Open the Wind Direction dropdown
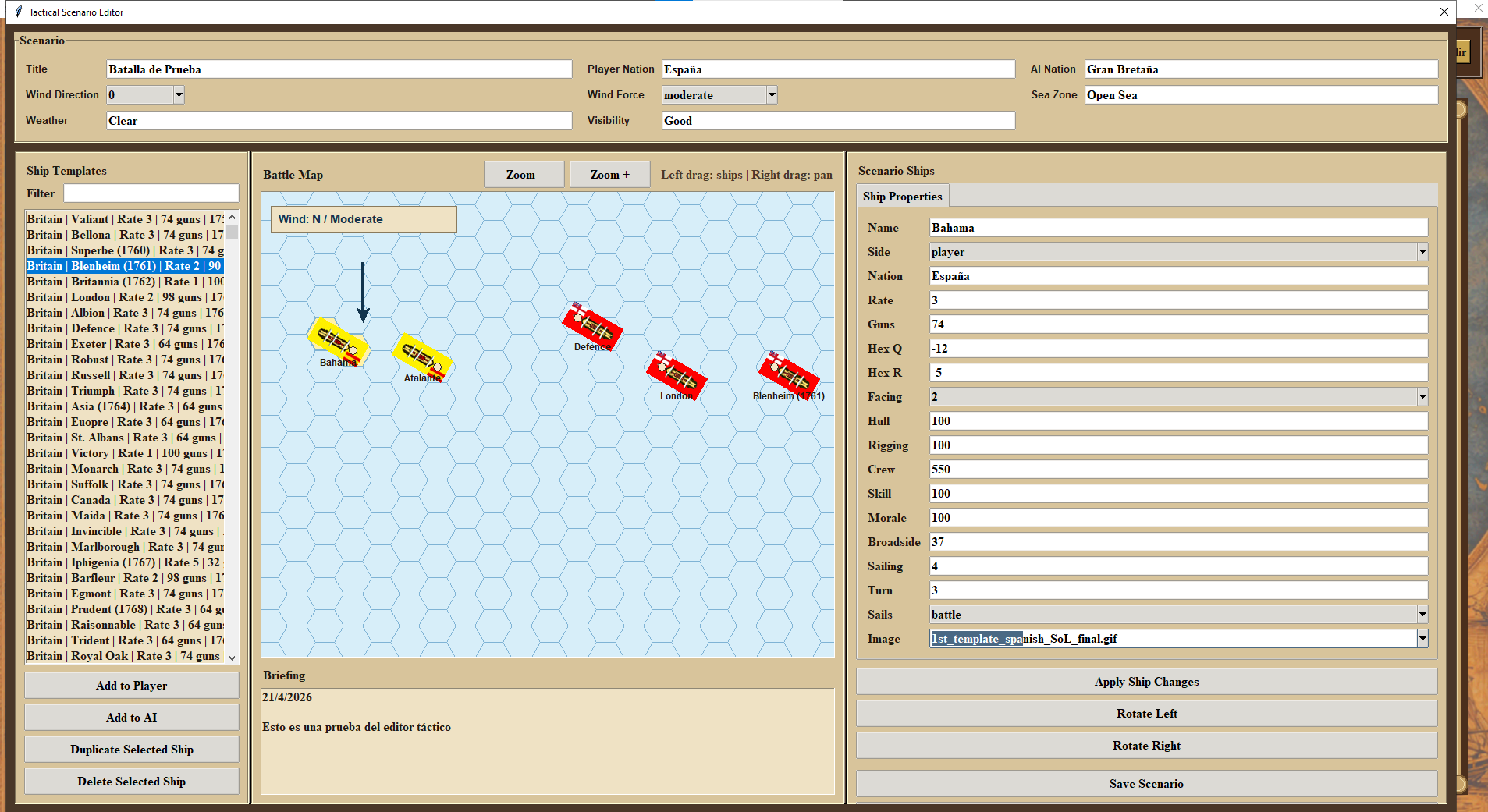Image resolution: width=1488 pixels, height=812 pixels. pyautogui.click(x=179, y=94)
